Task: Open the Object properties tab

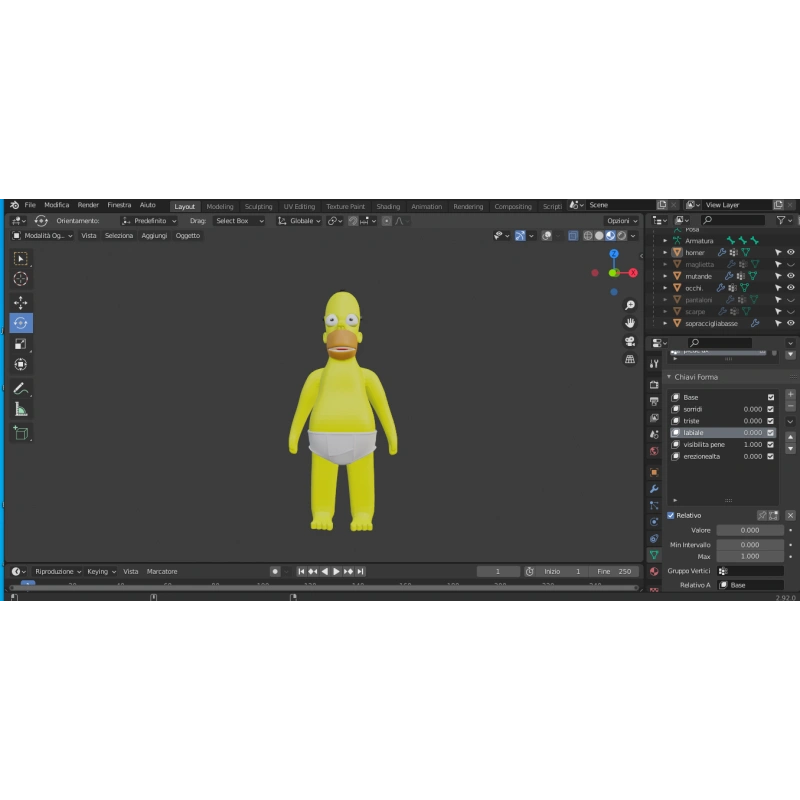Action: [x=654, y=472]
